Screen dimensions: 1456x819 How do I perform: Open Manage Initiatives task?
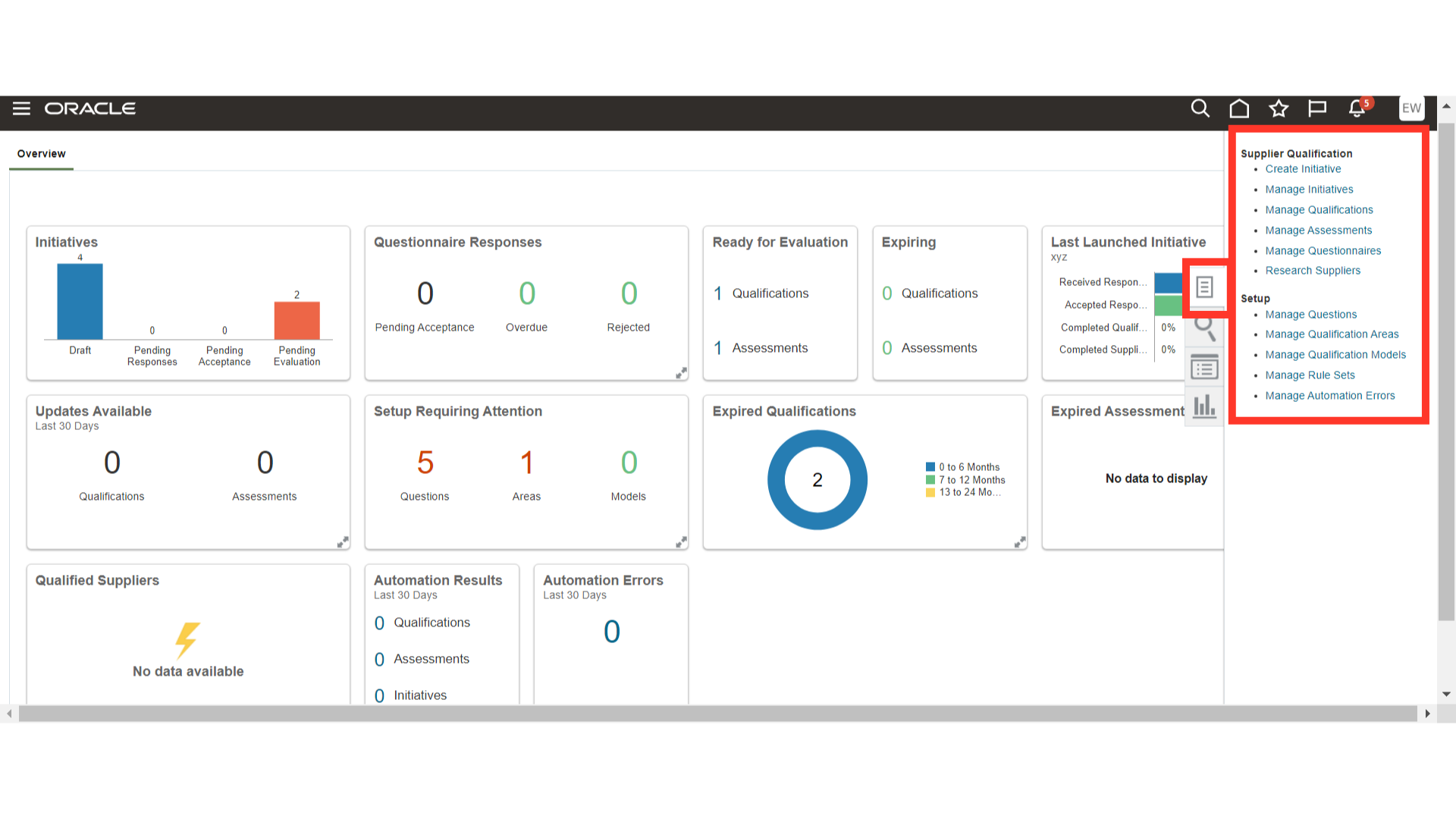pyautogui.click(x=1309, y=190)
